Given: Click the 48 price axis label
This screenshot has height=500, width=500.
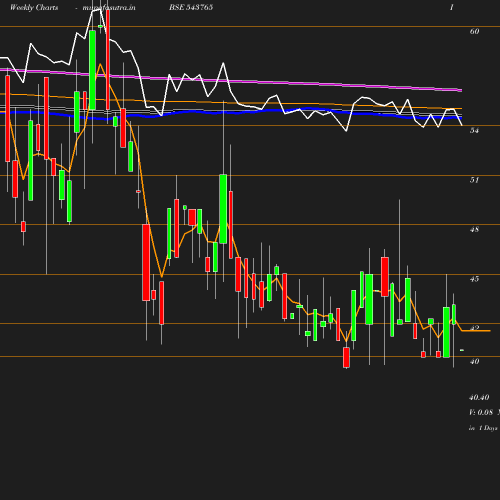Looking at the screenshot, I should 474,229.
